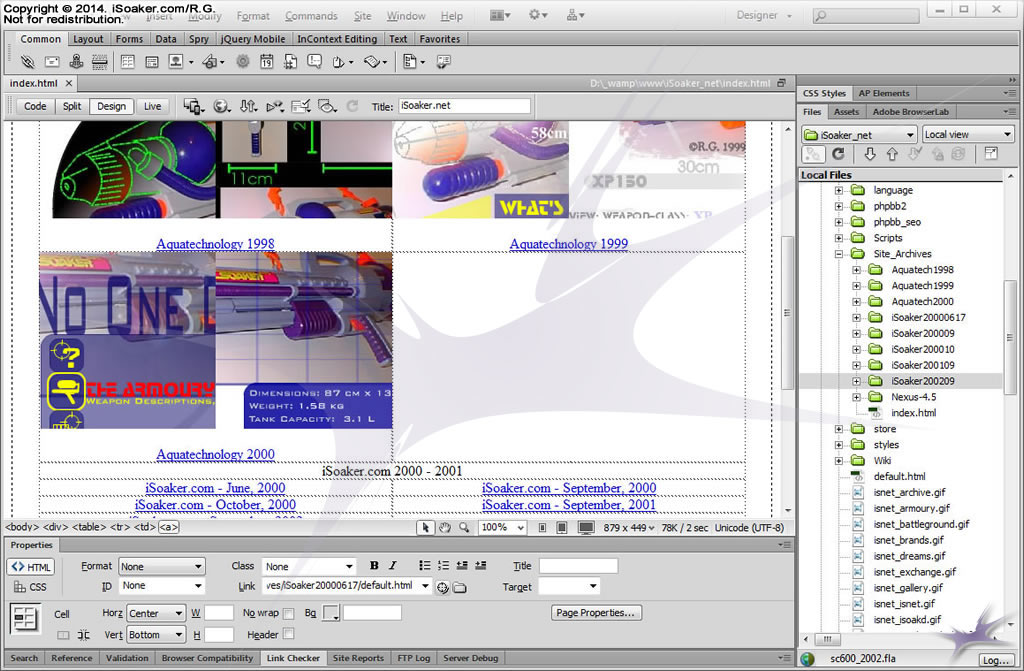
Task: Open the Commands menu
Action: [x=312, y=16]
